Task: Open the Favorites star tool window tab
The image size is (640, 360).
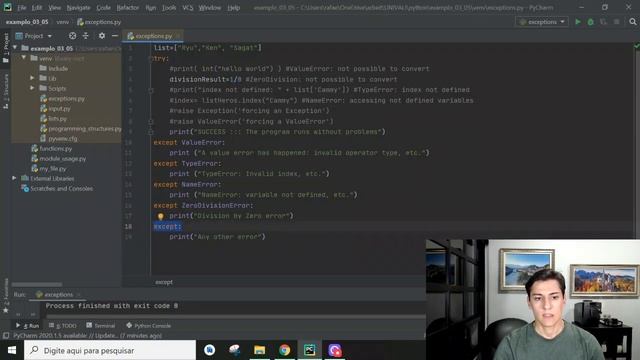Action: point(6,297)
